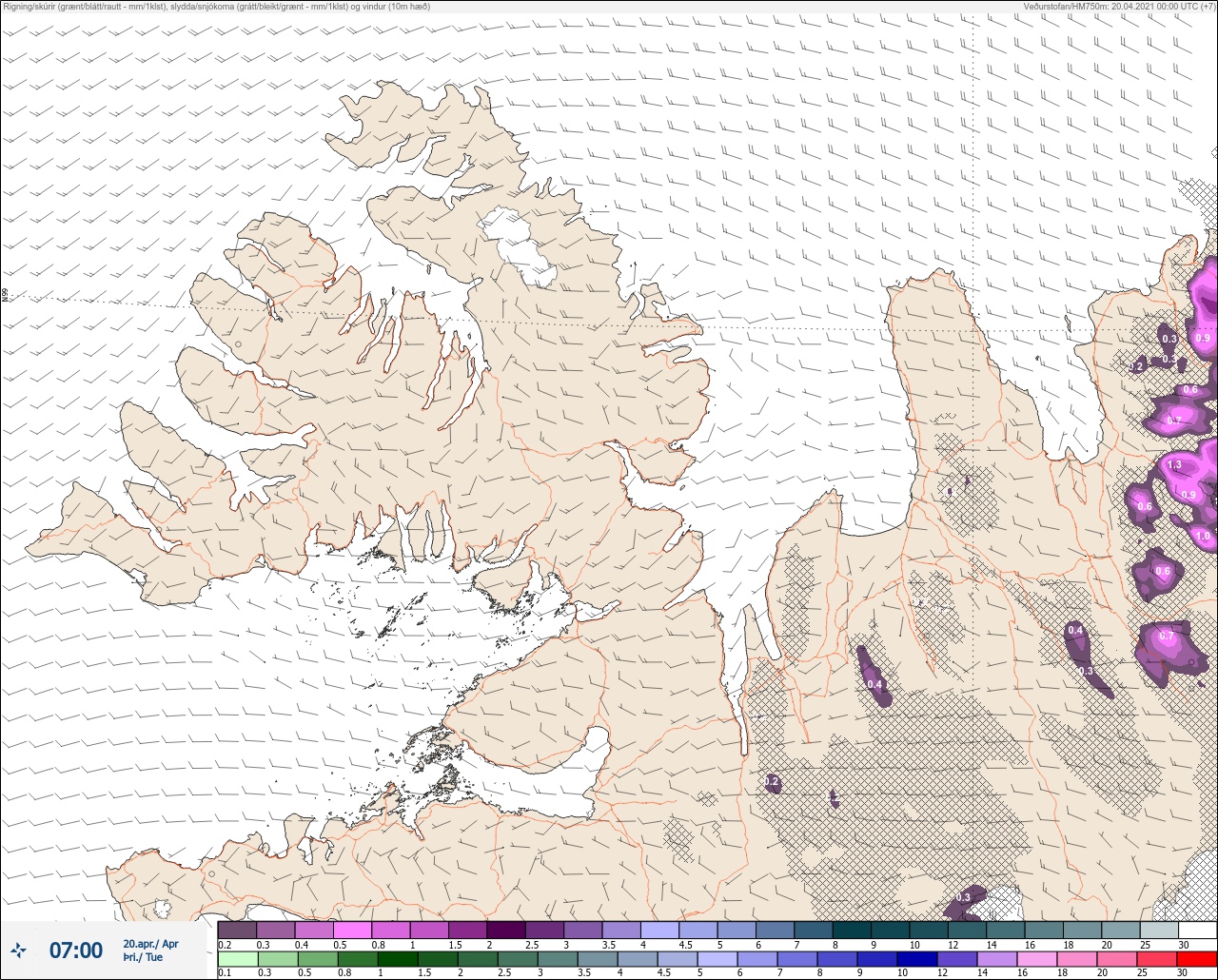The image size is (1218, 980).
Task: Click the 1.3 precipitation value on the map
Action: [x=1174, y=465]
